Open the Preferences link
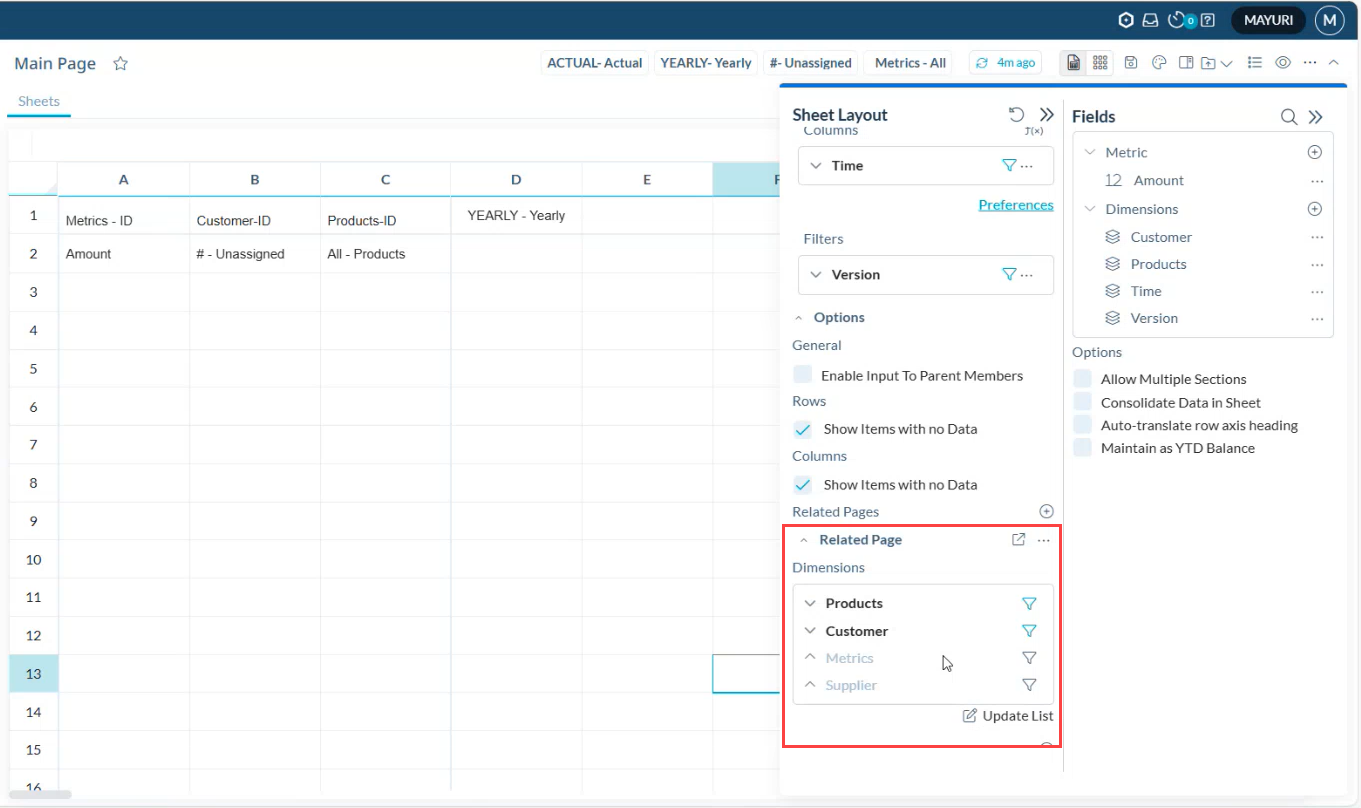Viewport: 1361px width, 808px height. (x=1015, y=205)
